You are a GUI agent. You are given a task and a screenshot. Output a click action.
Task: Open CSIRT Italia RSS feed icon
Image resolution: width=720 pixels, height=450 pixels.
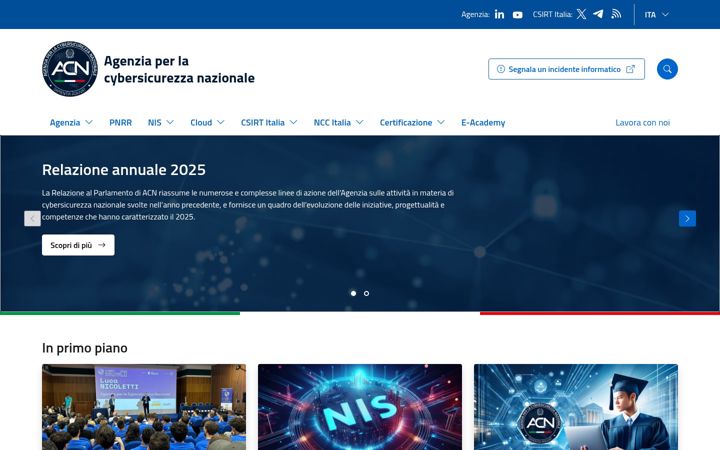tap(616, 14)
